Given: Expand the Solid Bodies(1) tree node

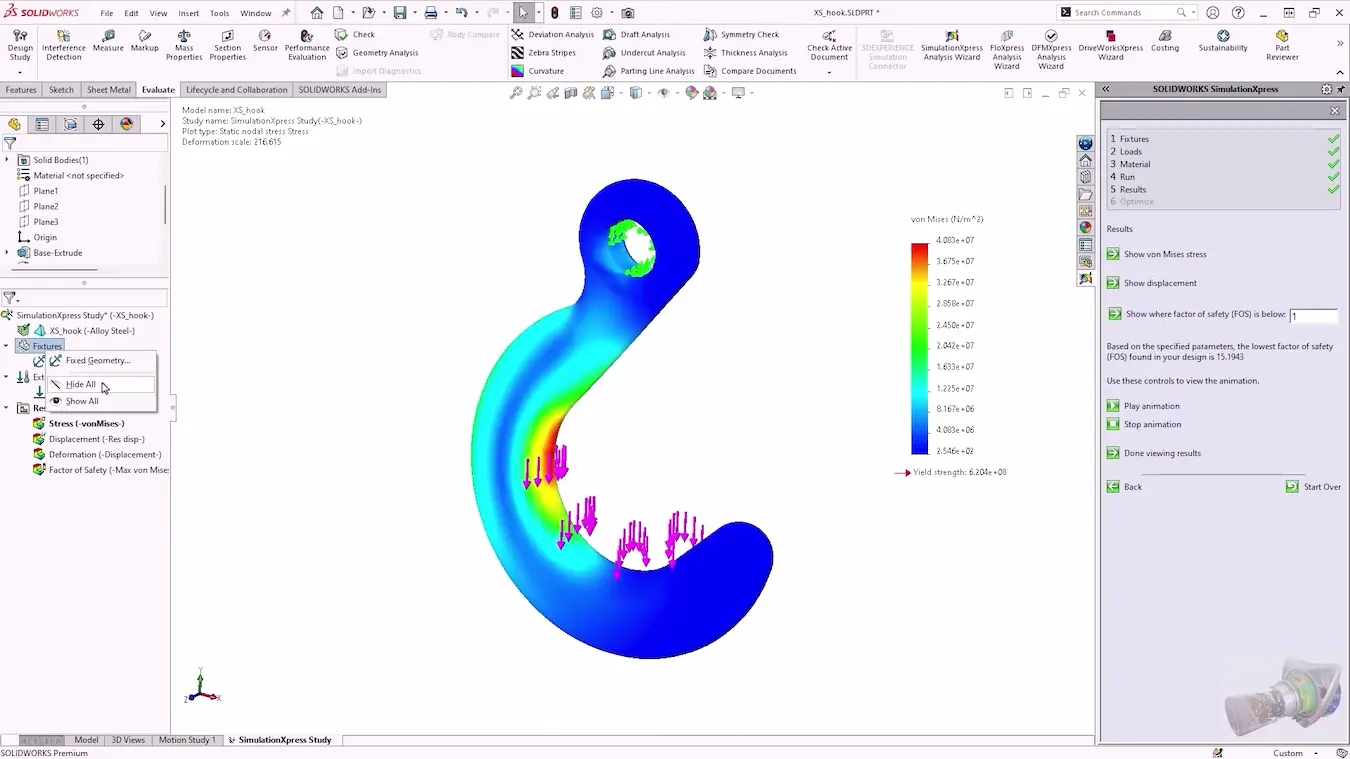Looking at the screenshot, I should click(x=7, y=160).
